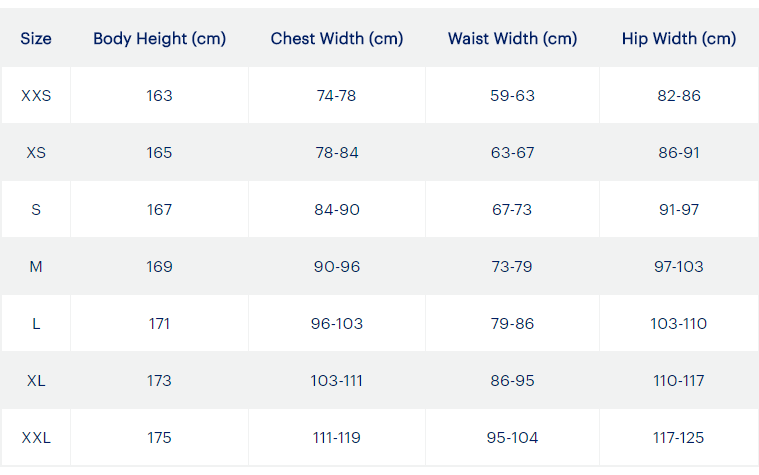Select the XS size cell
The height and width of the screenshot is (475, 759).
click(x=36, y=153)
